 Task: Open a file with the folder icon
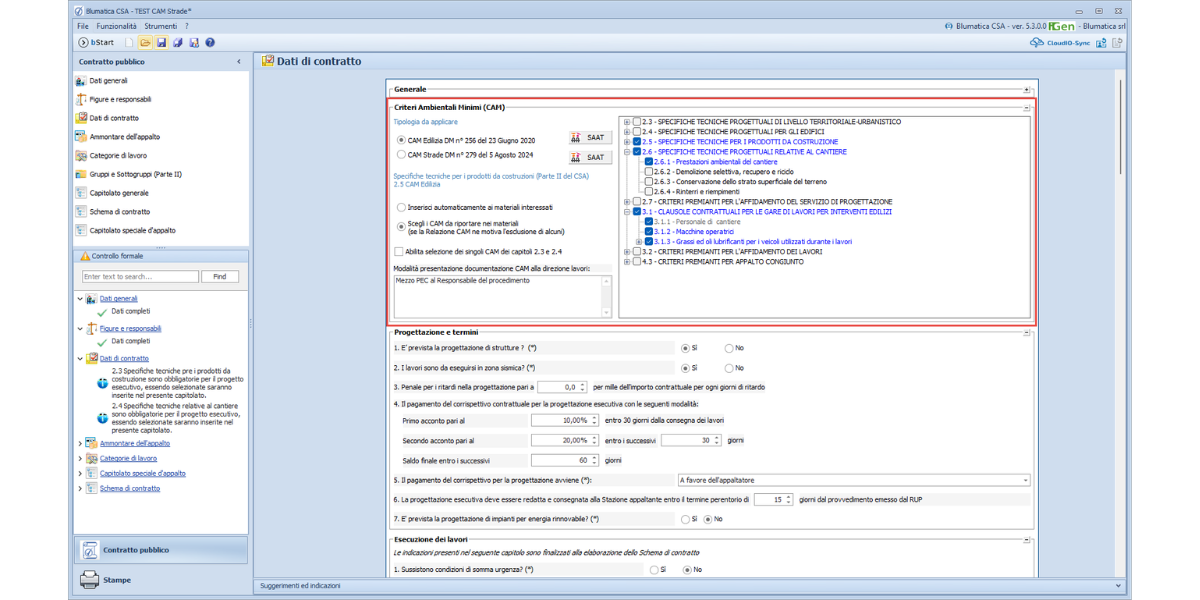click(146, 43)
